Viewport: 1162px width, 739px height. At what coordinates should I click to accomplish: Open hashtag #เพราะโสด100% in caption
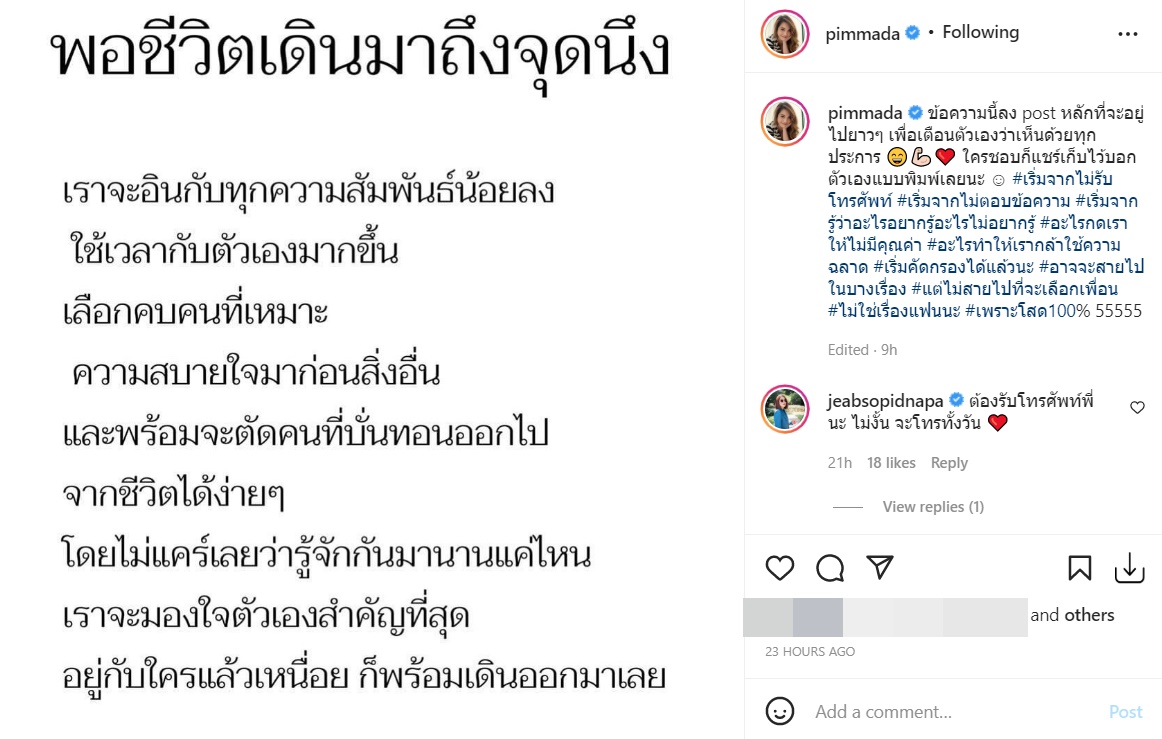click(1027, 311)
